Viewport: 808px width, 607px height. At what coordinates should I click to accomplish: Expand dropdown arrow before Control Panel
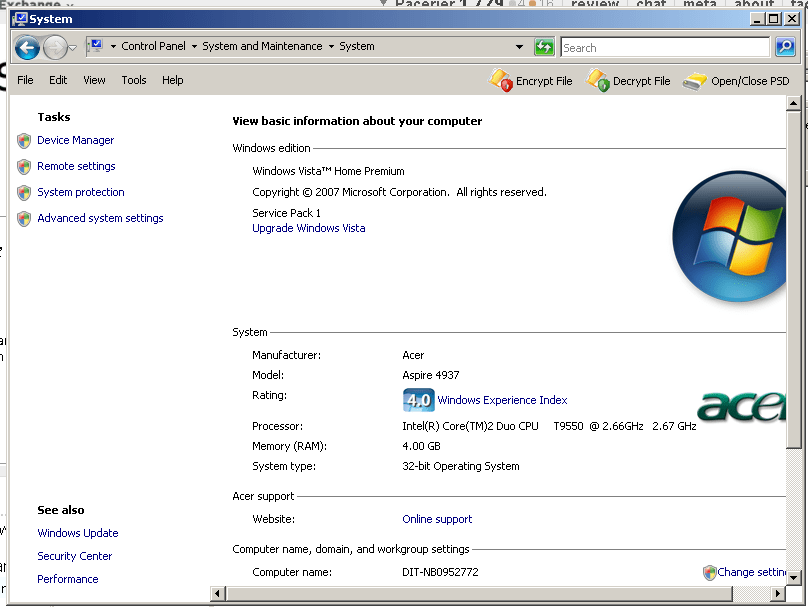point(113,46)
